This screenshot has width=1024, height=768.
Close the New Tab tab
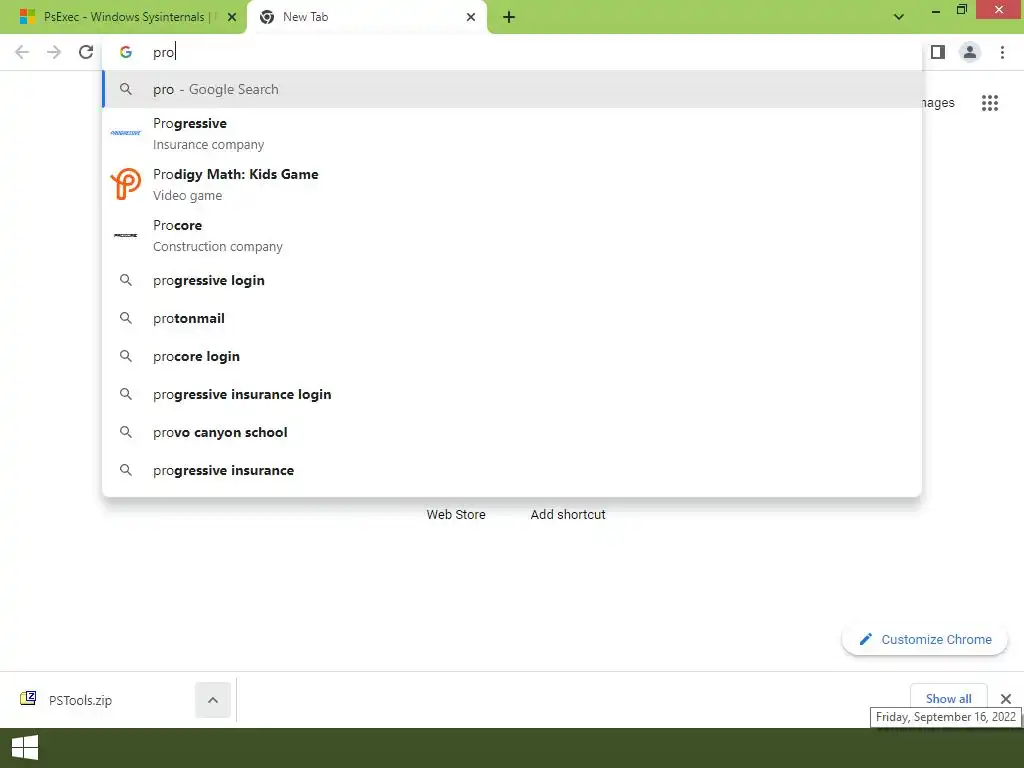pyautogui.click(x=471, y=17)
